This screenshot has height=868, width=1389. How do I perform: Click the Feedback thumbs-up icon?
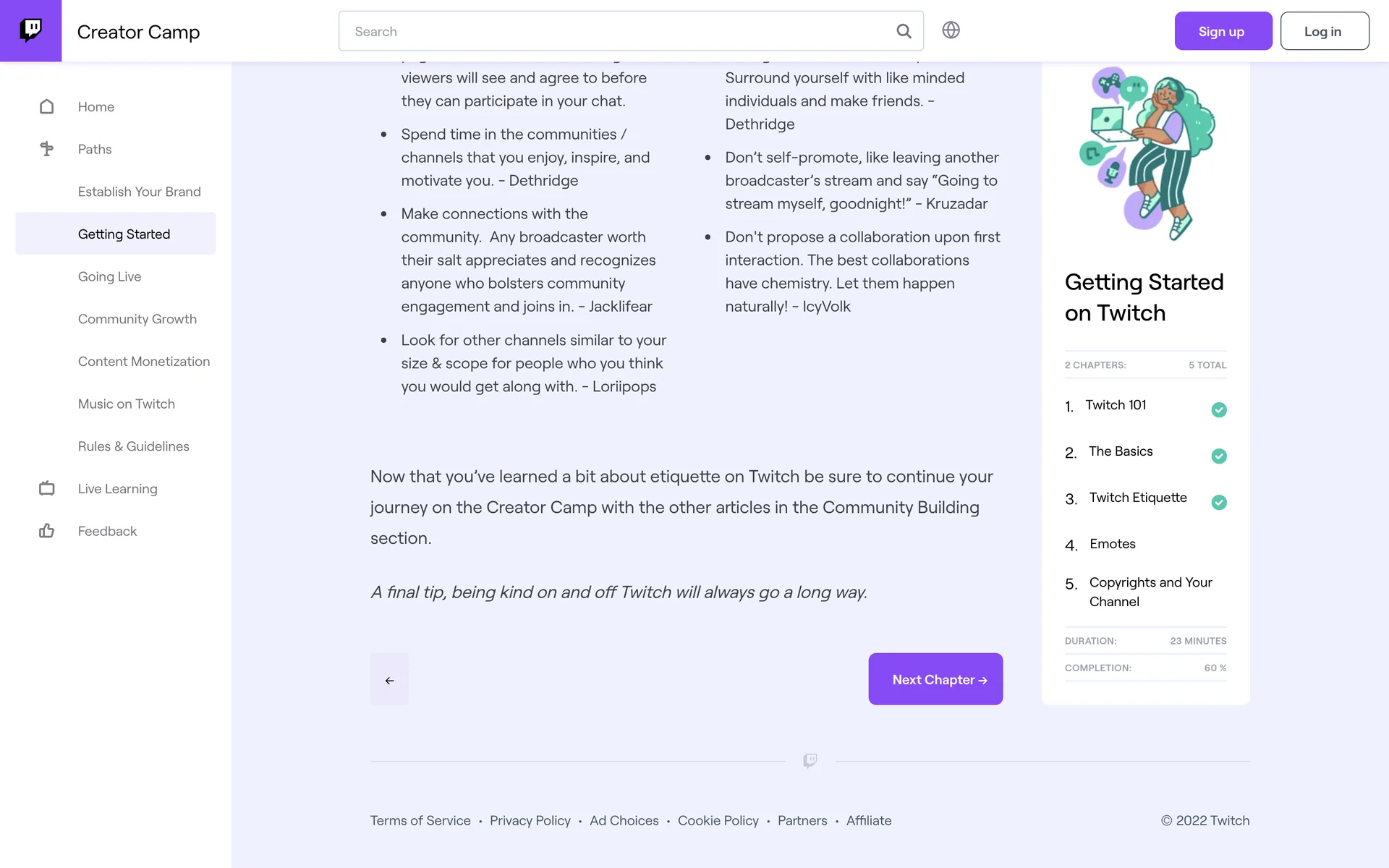47,531
